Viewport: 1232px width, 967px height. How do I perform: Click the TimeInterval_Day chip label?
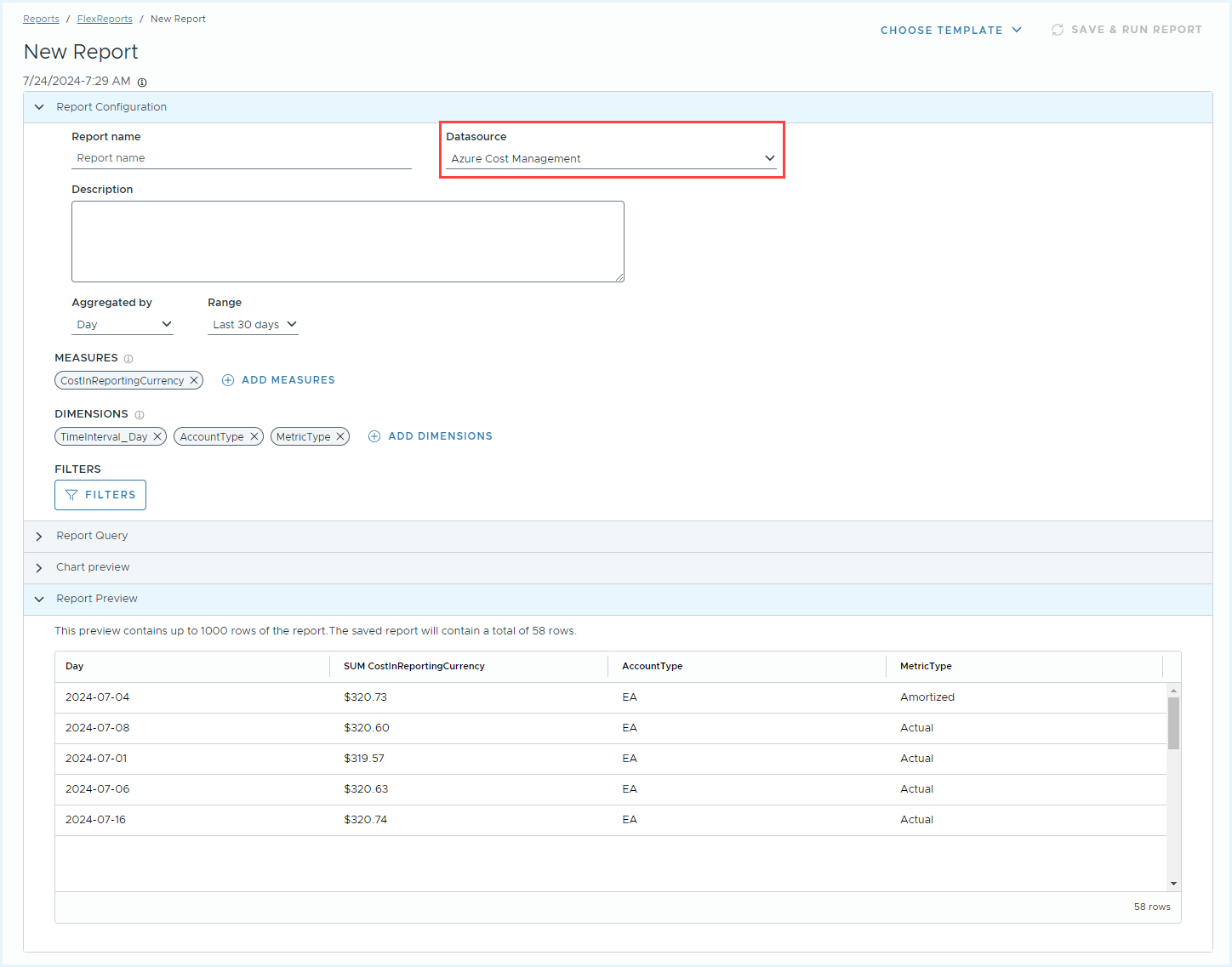point(104,437)
